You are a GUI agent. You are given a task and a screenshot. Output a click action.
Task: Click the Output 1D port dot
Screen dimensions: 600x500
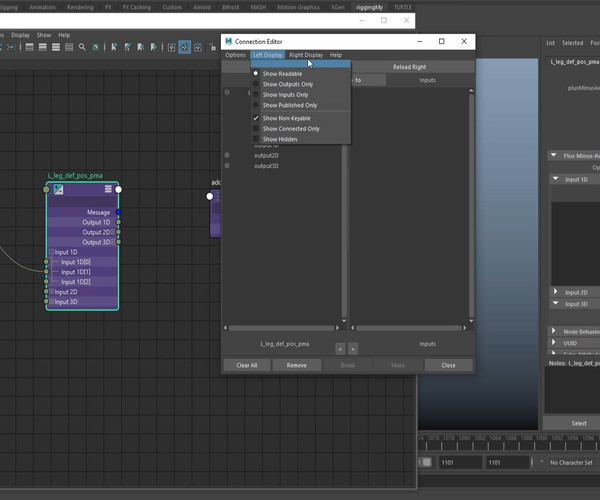tap(119, 222)
